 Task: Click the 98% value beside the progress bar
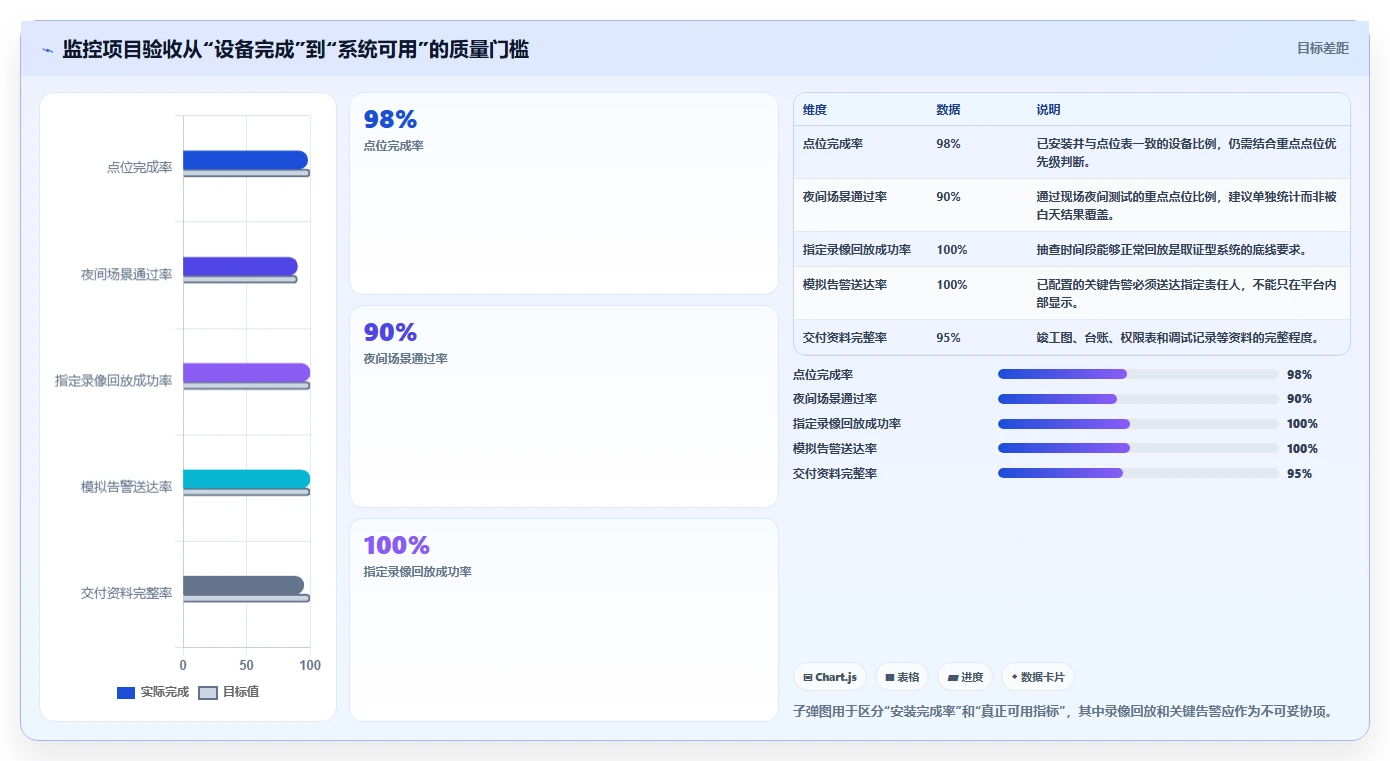coord(1299,375)
